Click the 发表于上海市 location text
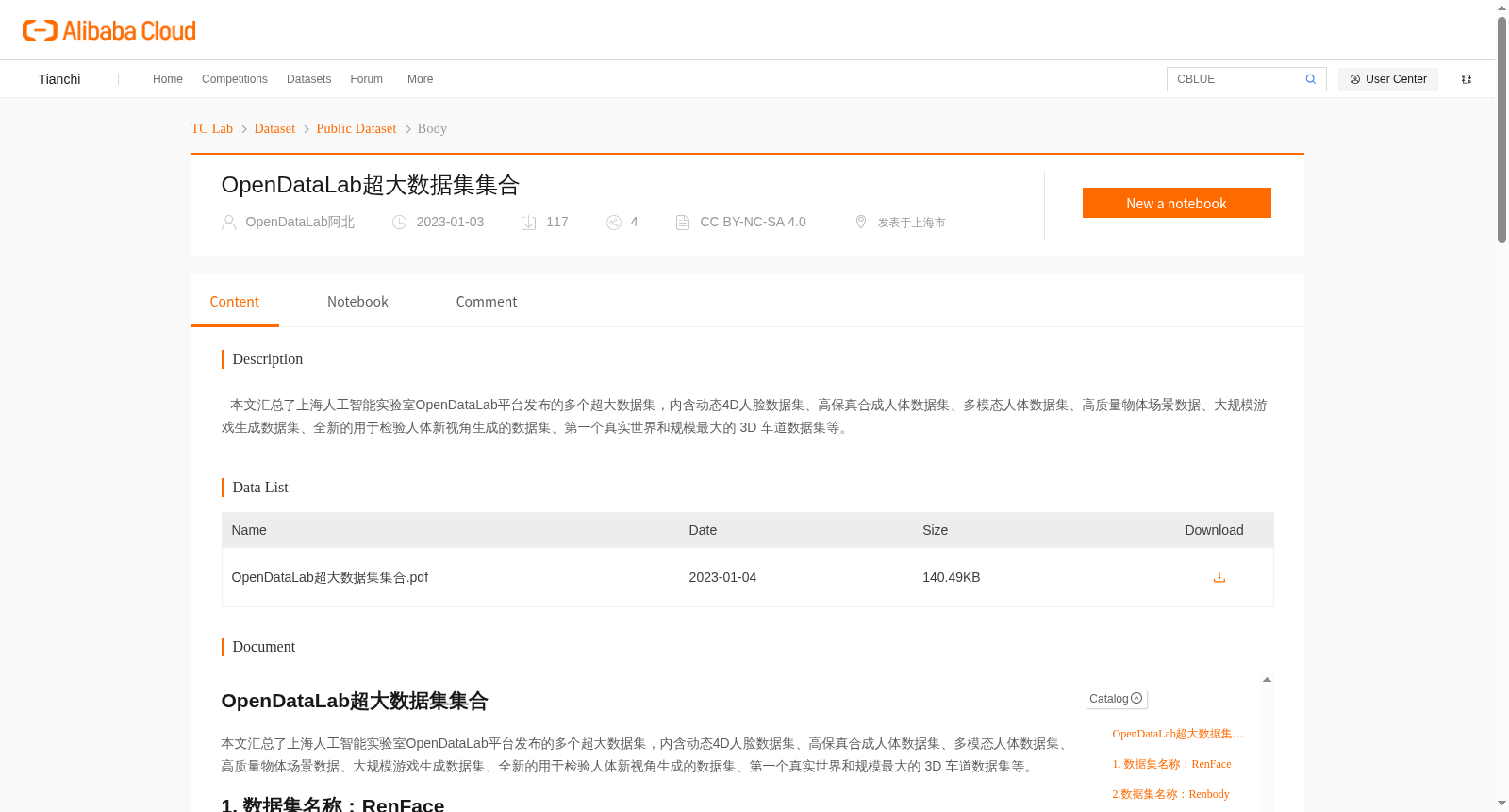The width and height of the screenshot is (1509, 812). 911,223
